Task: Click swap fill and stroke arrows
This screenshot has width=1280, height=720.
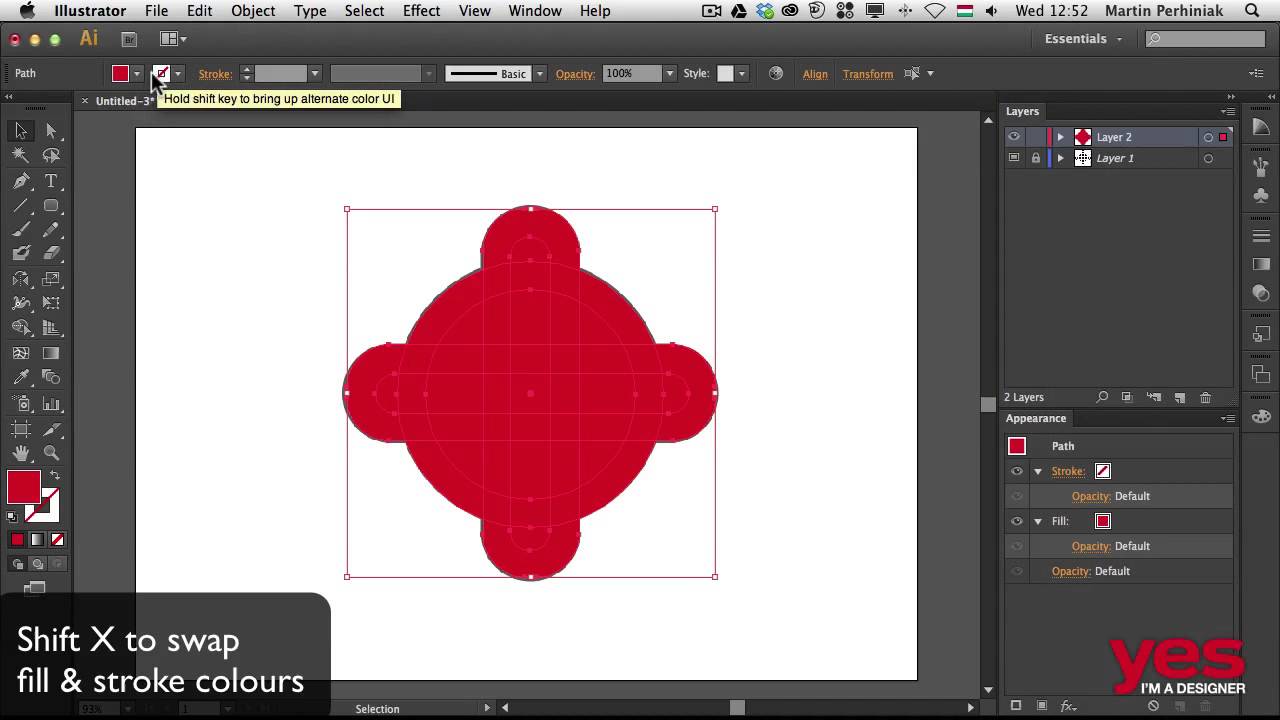Action: [54, 476]
